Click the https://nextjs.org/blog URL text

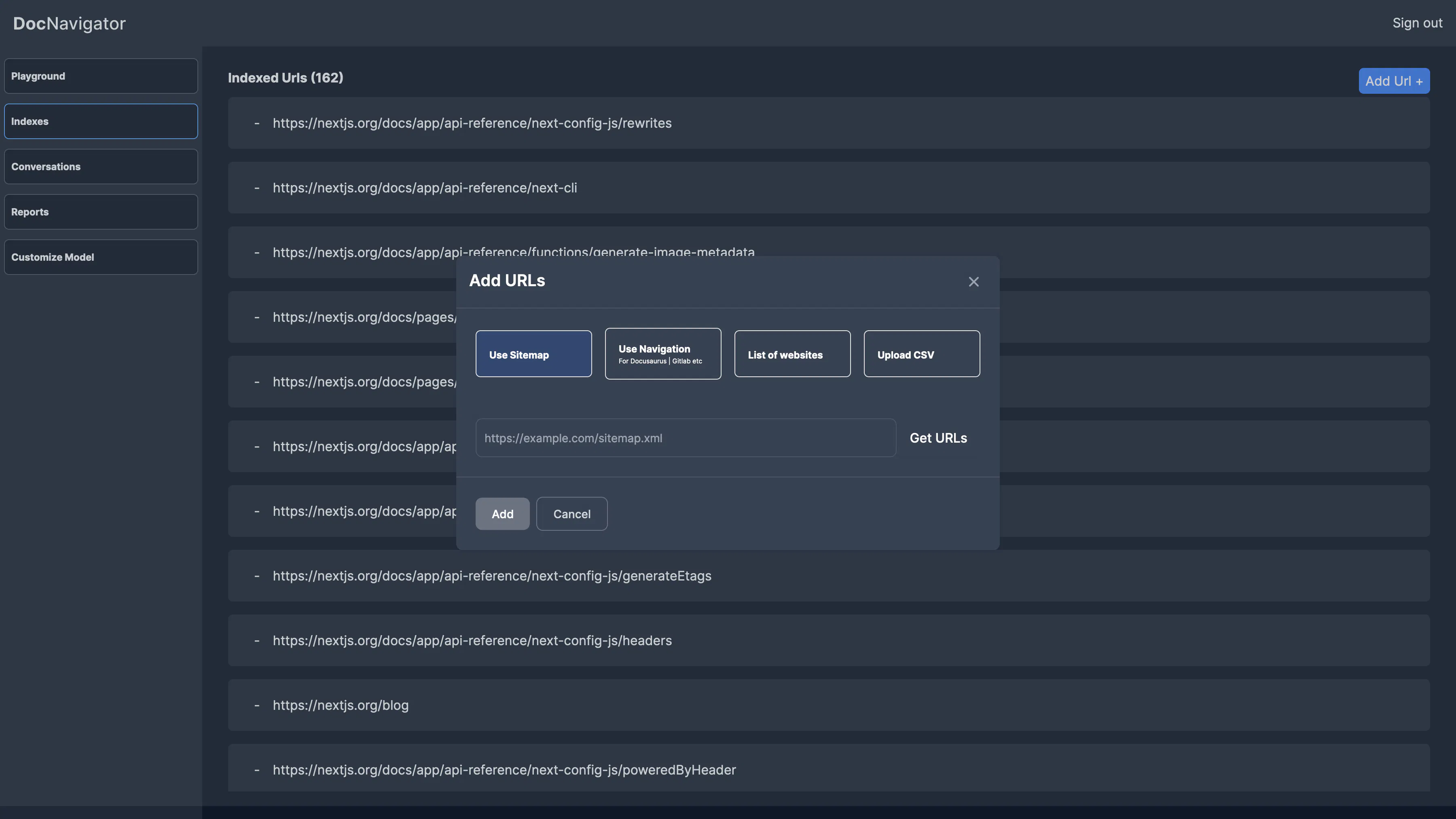[x=340, y=705]
